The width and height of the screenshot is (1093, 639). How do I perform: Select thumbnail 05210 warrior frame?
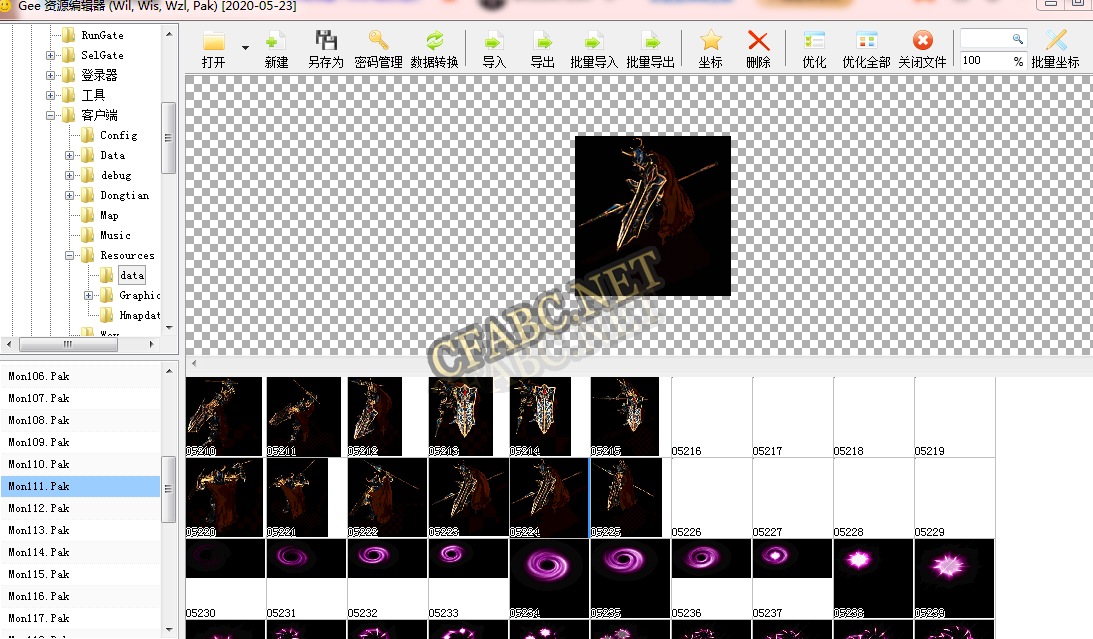click(224, 417)
